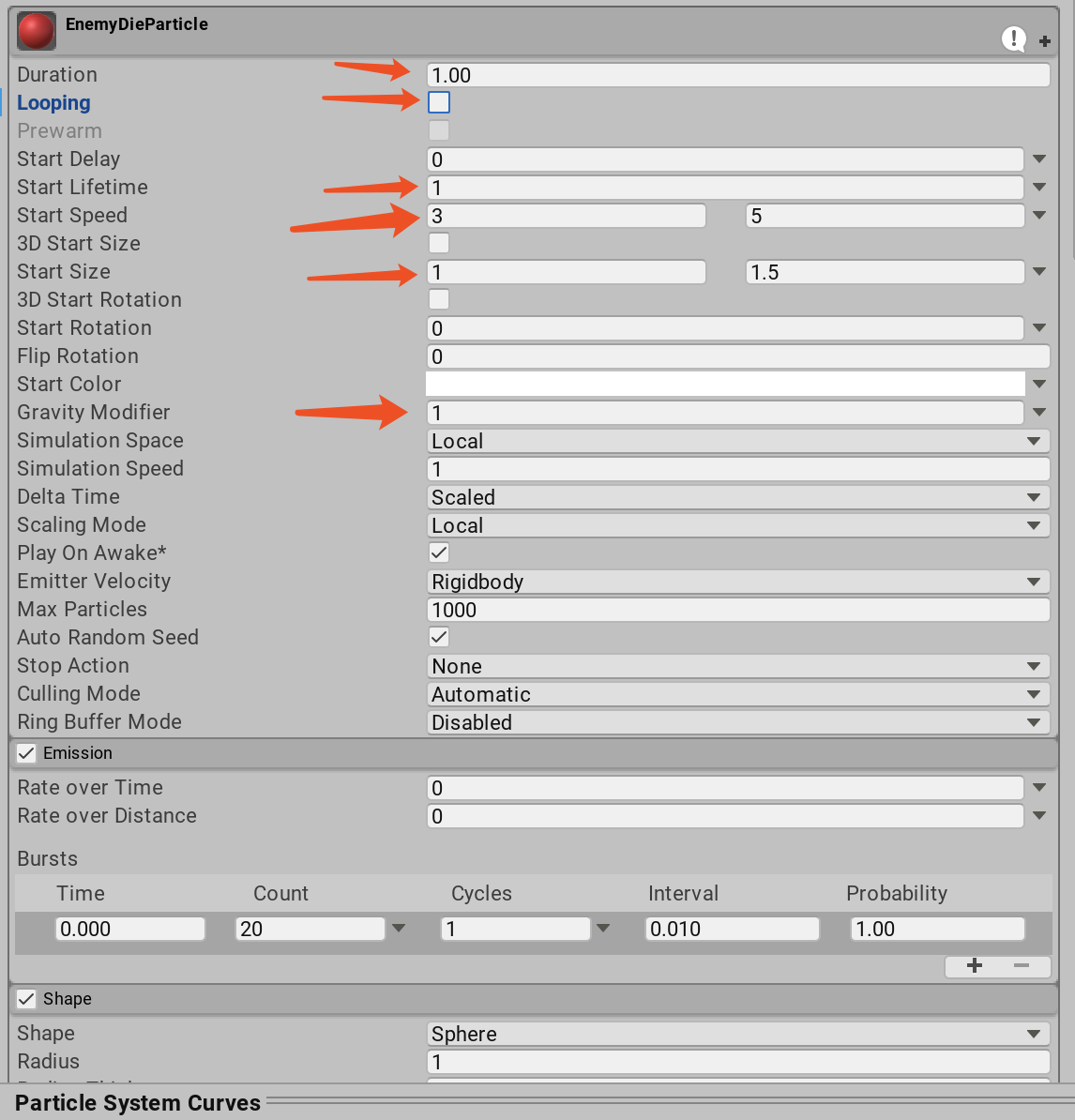
Task: Open the Delta Time dropdown
Action: tap(738, 497)
